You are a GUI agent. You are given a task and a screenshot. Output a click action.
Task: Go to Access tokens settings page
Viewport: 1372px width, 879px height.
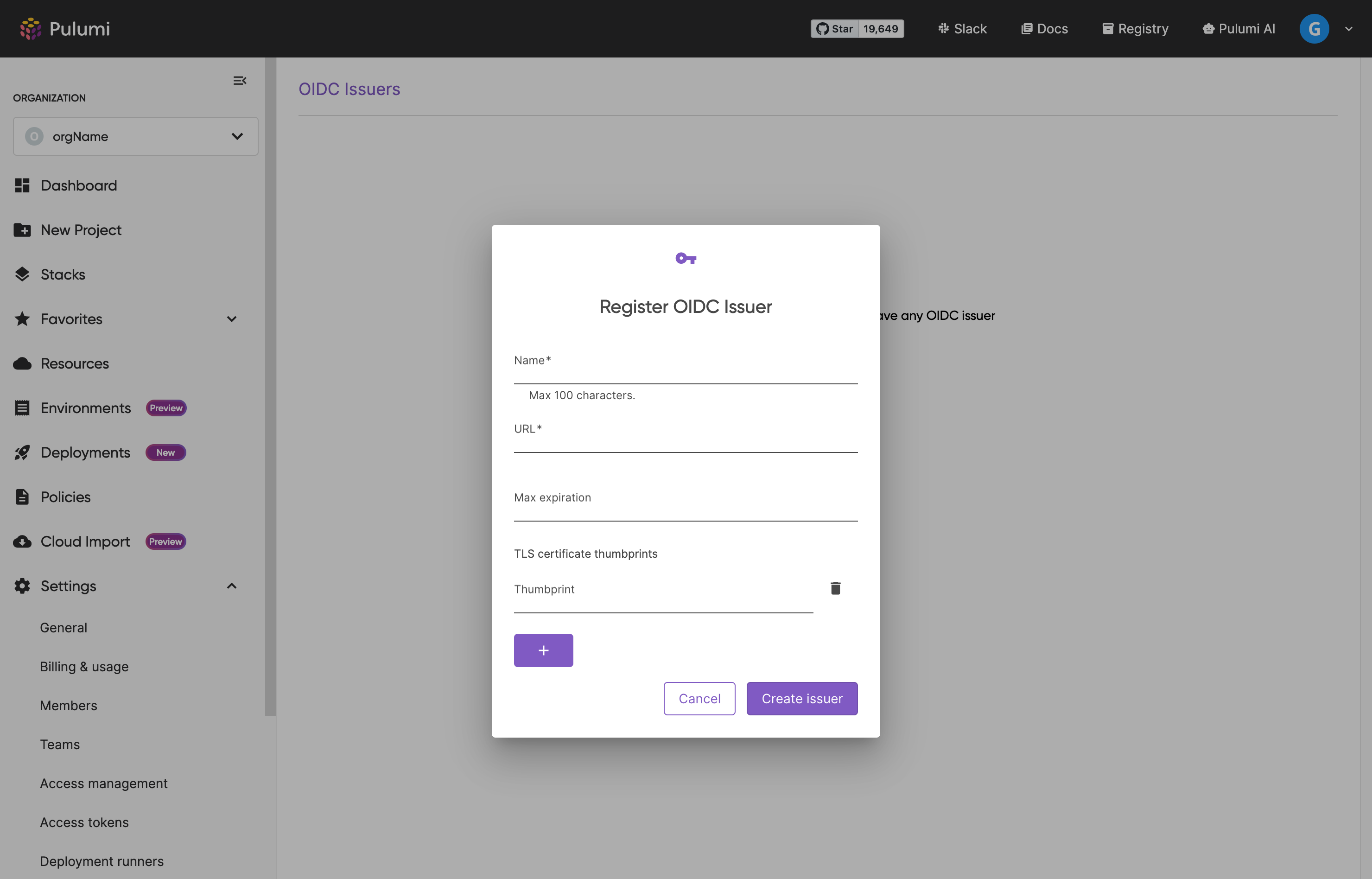[84, 822]
